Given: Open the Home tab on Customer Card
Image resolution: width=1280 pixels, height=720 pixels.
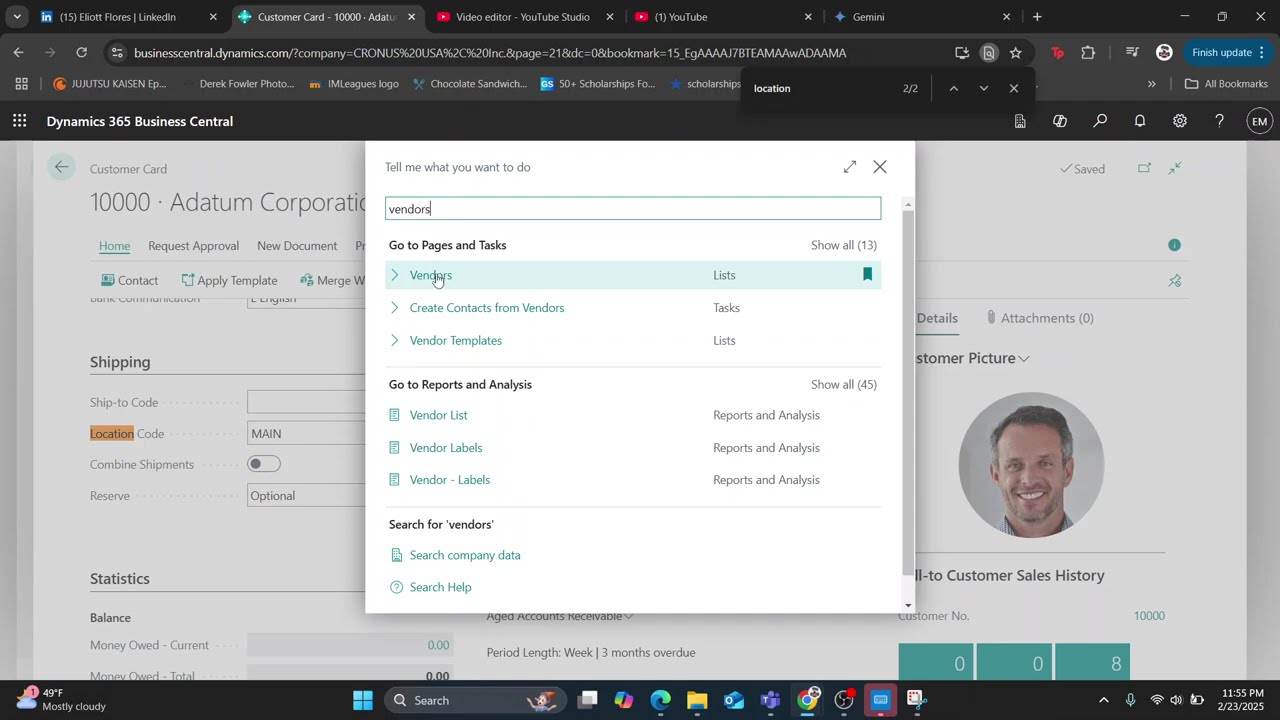Looking at the screenshot, I should pyautogui.click(x=114, y=246).
